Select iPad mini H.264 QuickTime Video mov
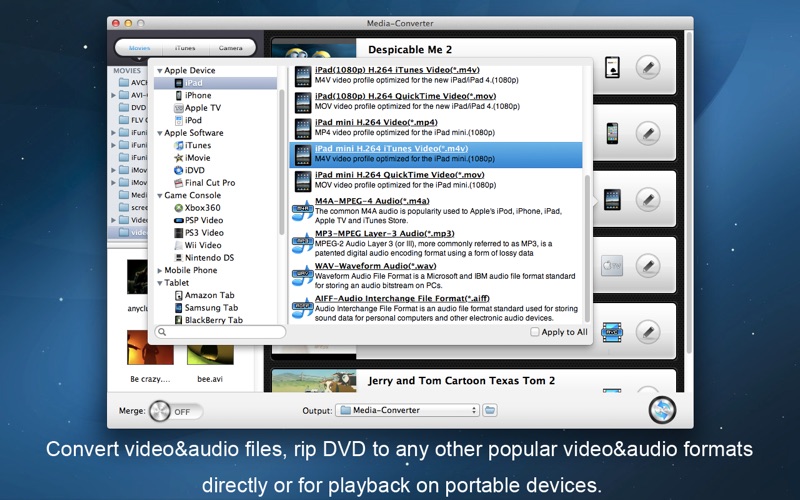The image size is (800, 500). tap(438, 180)
